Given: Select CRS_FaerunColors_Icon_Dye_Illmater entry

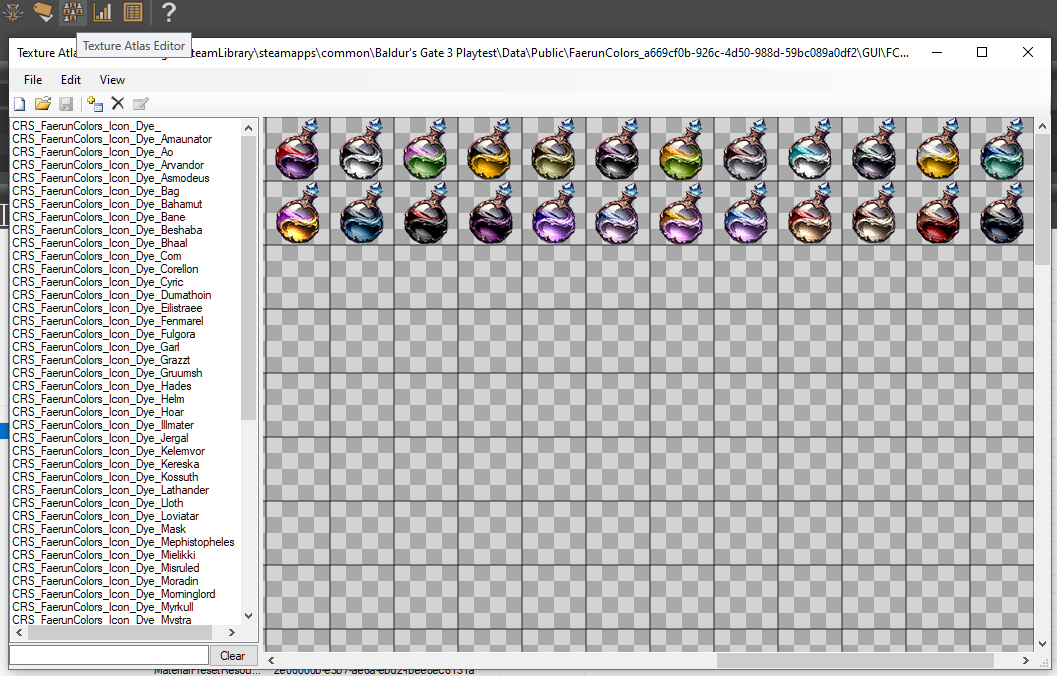Looking at the screenshot, I should 102,425.
